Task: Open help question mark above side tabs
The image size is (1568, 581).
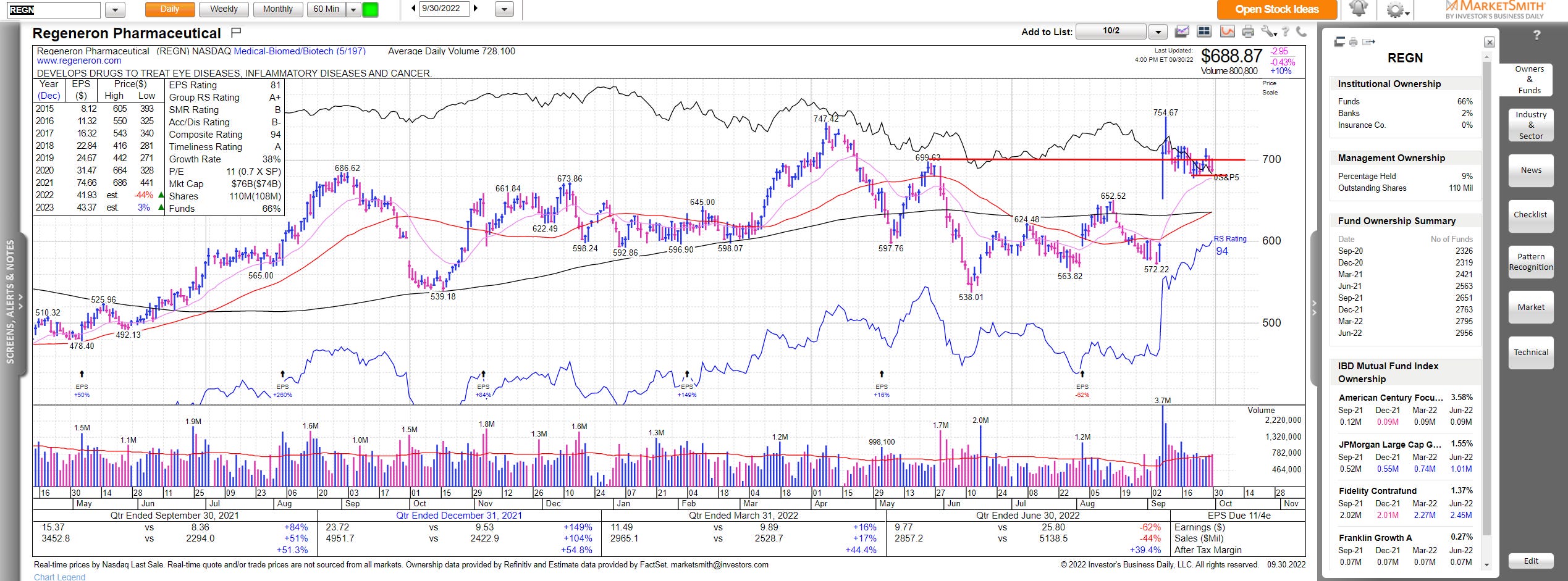Action: 1536,35
